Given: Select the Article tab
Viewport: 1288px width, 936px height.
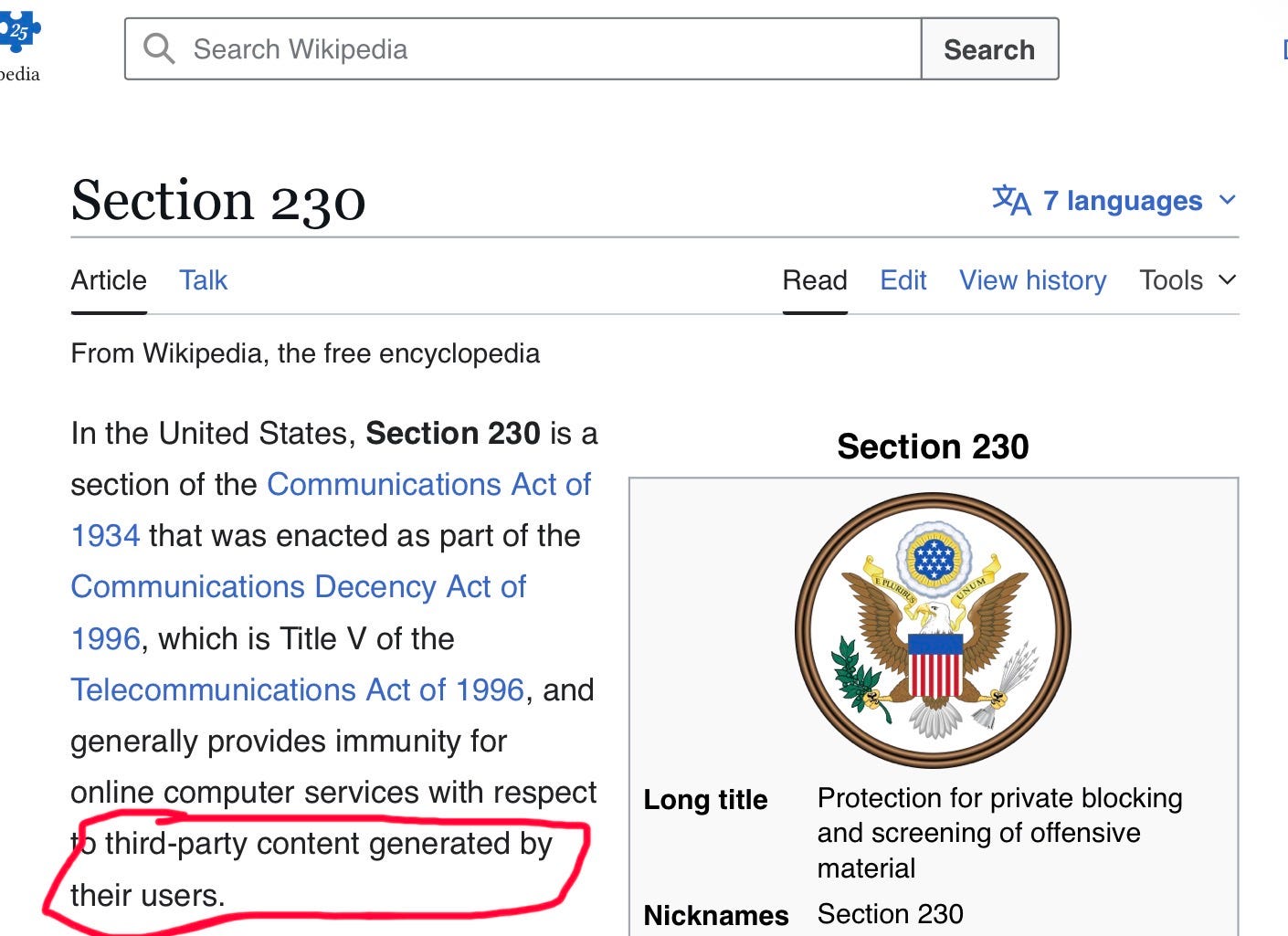Looking at the screenshot, I should (109, 280).
